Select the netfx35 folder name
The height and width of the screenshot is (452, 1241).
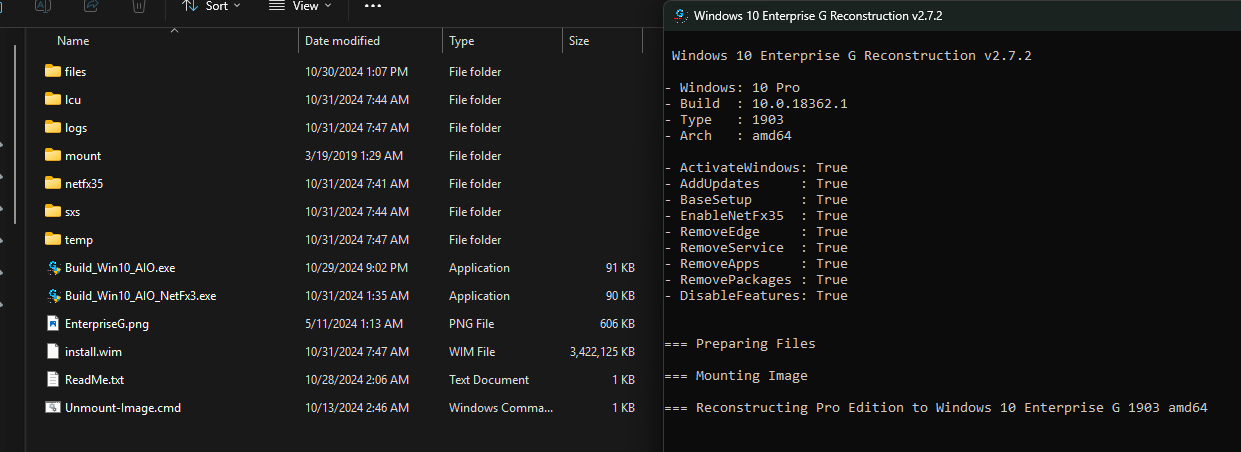84,184
